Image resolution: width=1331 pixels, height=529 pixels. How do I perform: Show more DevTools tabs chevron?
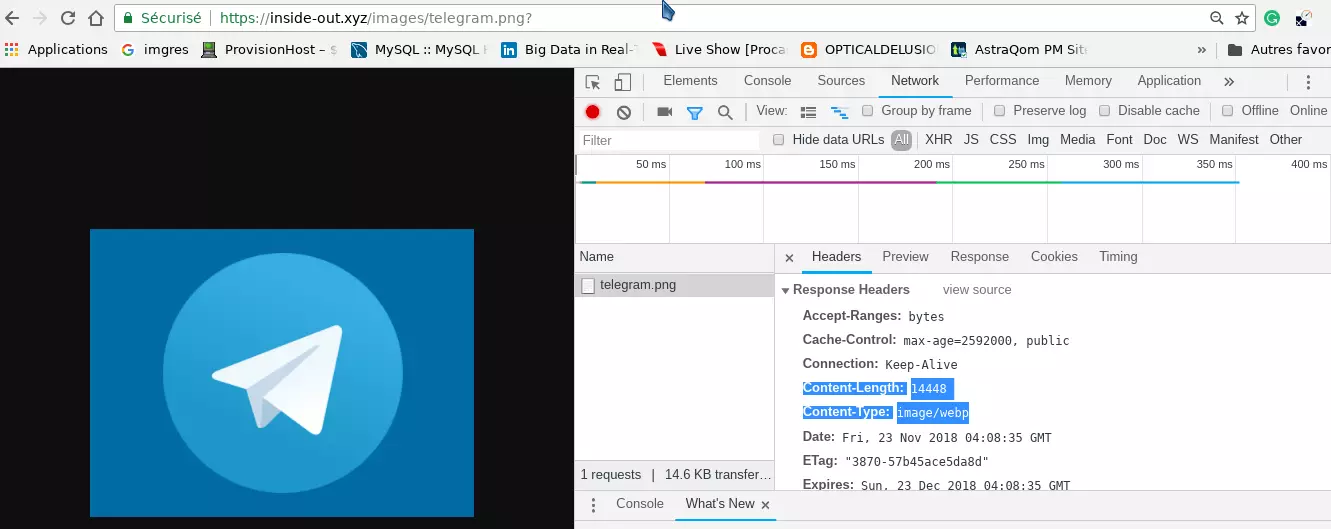click(1229, 82)
